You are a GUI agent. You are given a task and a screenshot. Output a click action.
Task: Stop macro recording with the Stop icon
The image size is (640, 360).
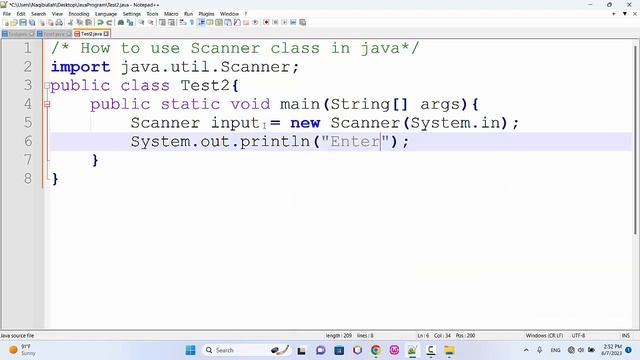[275, 22]
